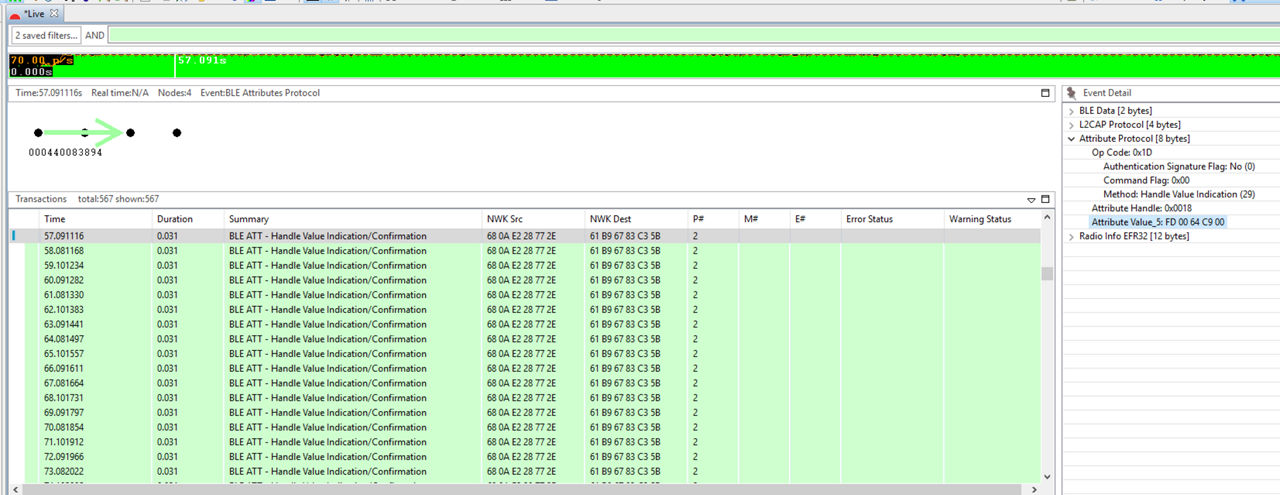Click scroll-up arrow of transactions scrollbar
The image size is (1280, 495).
click(x=1047, y=218)
